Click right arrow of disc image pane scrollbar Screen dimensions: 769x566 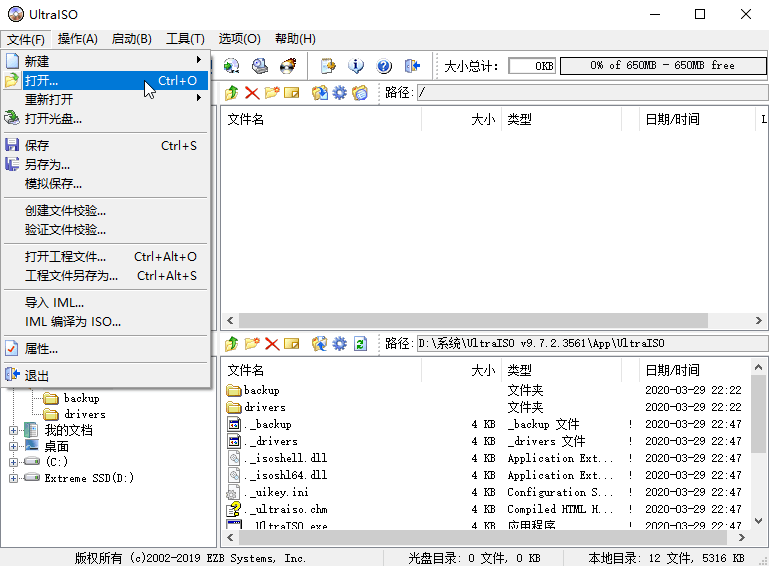tap(759, 321)
